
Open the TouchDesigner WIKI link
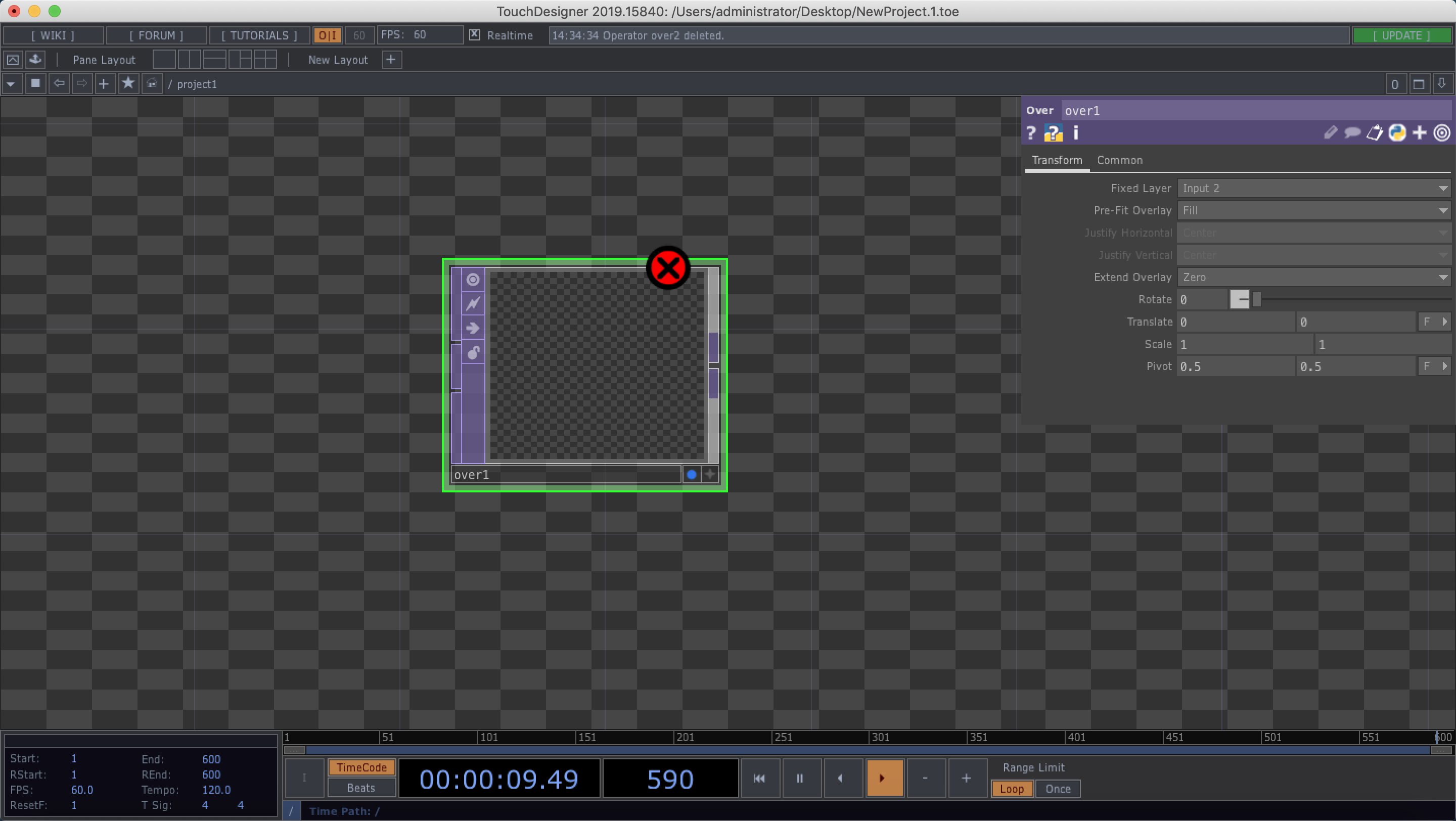tap(54, 35)
